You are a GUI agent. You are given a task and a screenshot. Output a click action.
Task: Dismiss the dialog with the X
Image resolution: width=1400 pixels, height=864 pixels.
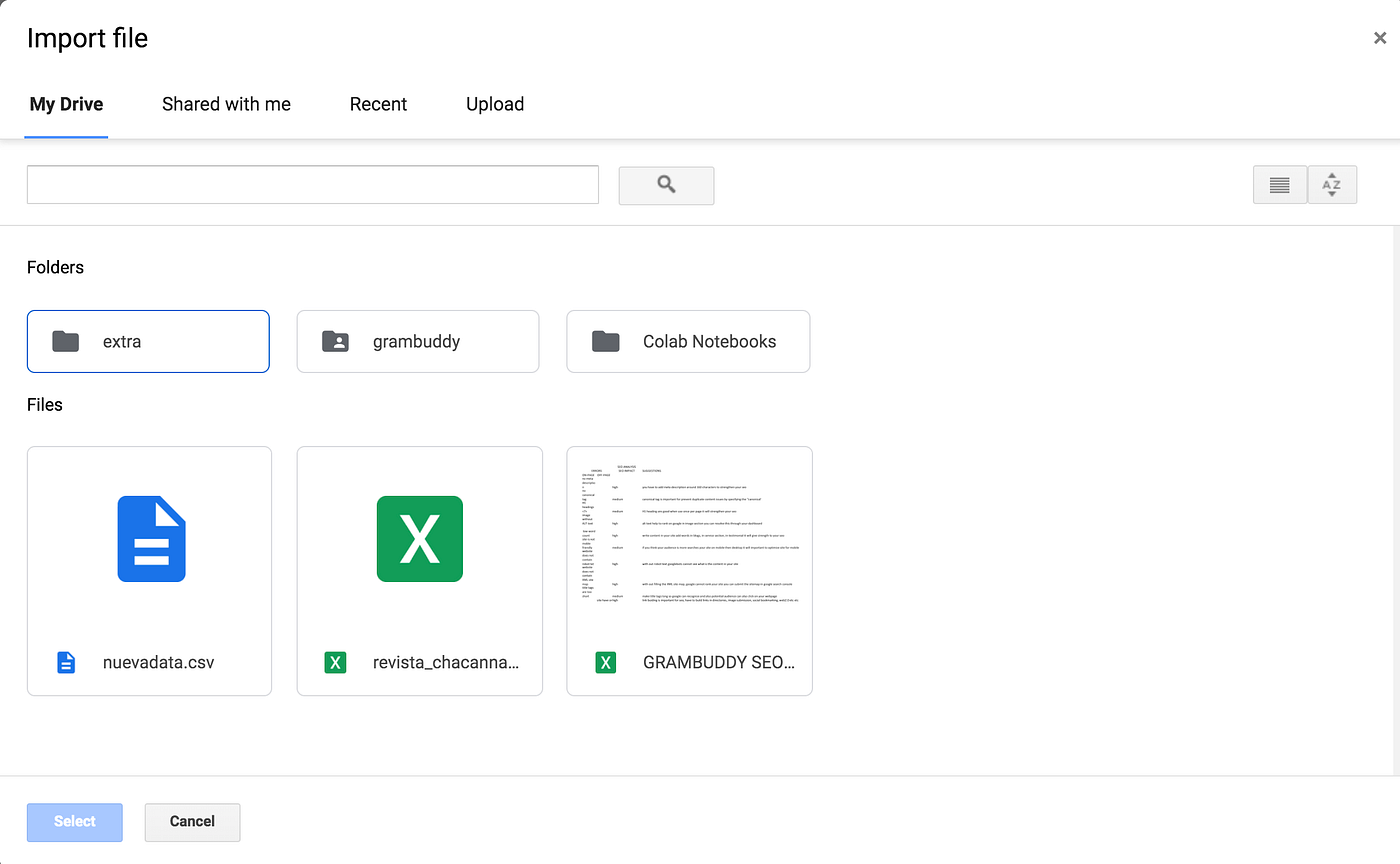tap(1379, 37)
